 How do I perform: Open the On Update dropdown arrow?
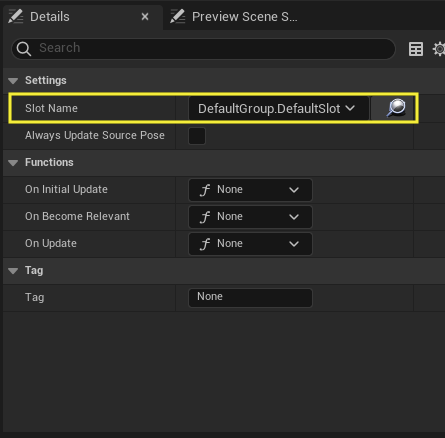(x=294, y=244)
